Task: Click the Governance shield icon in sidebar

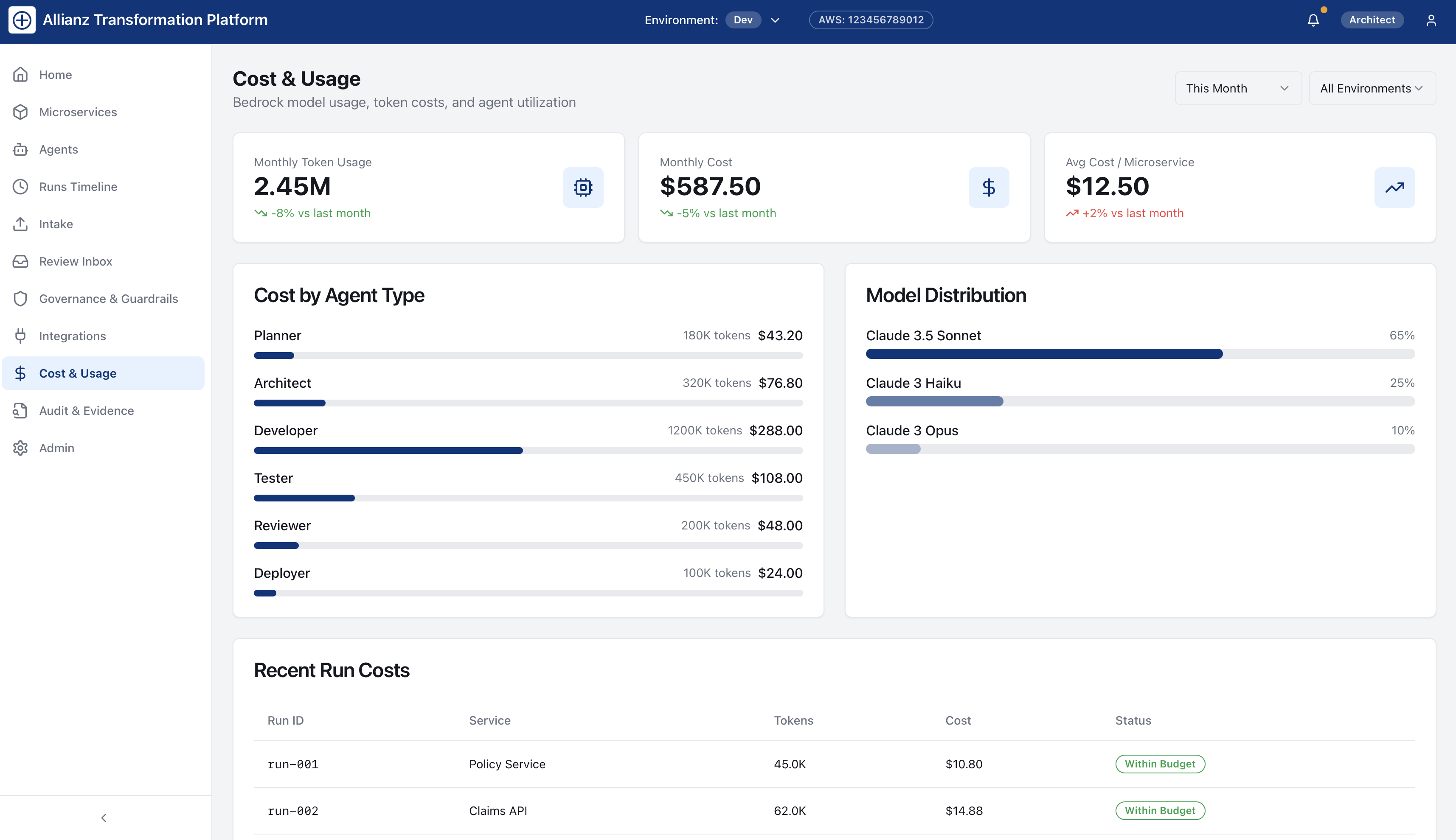Action: click(x=21, y=299)
